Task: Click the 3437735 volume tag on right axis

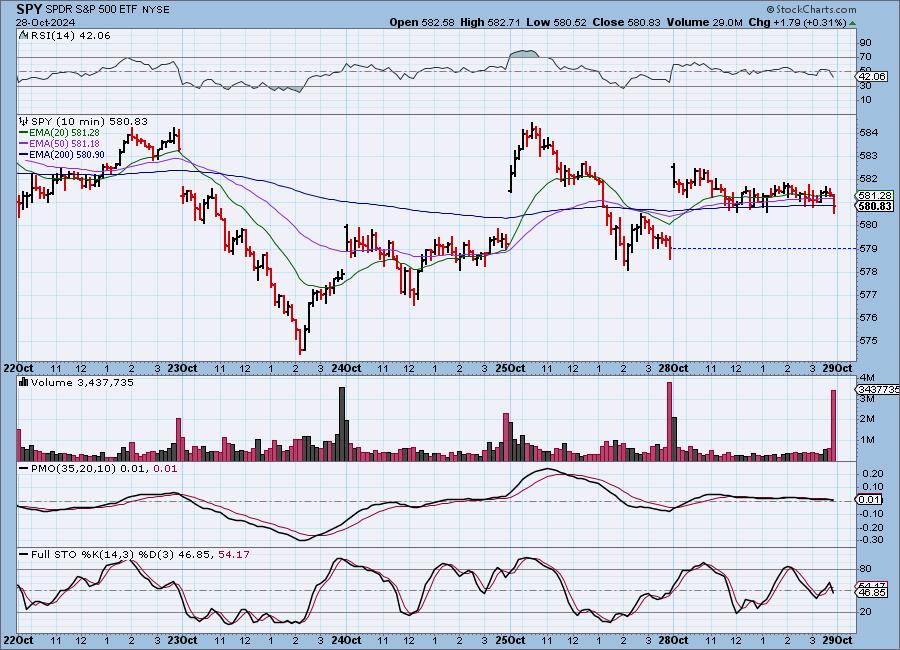Action: point(878,389)
